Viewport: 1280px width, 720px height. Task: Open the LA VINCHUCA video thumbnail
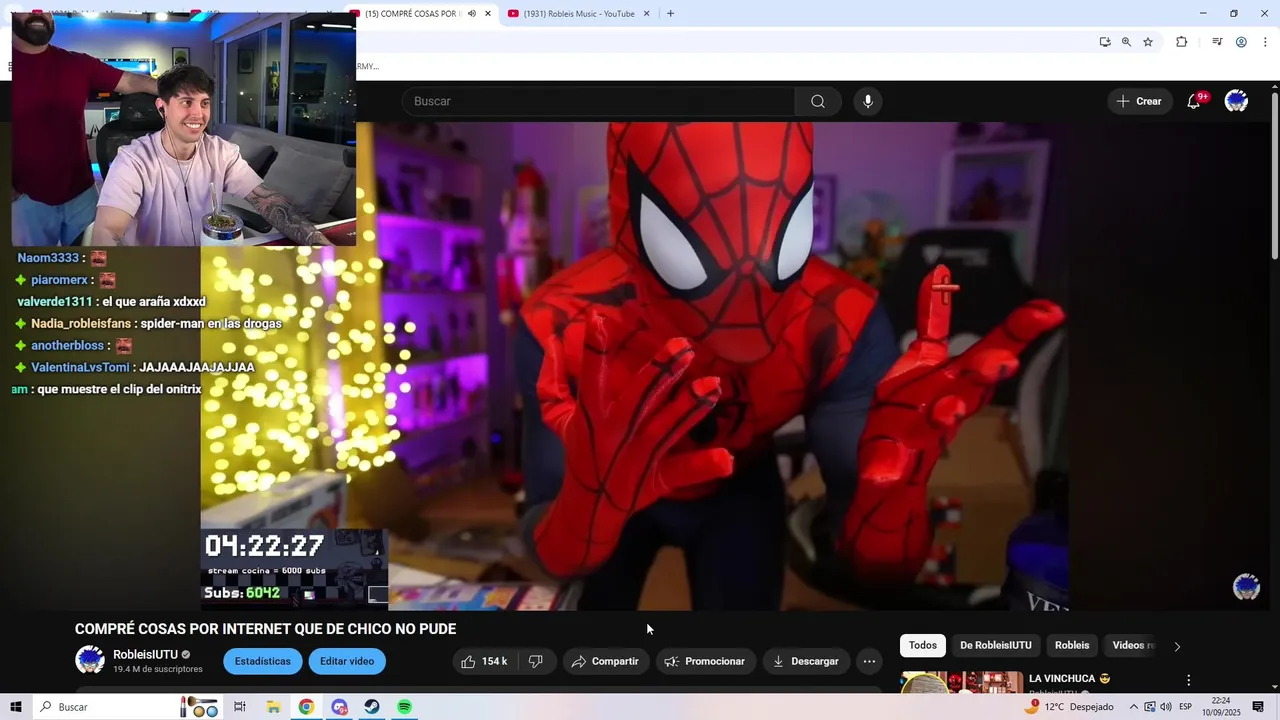click(x=962, y=683)
